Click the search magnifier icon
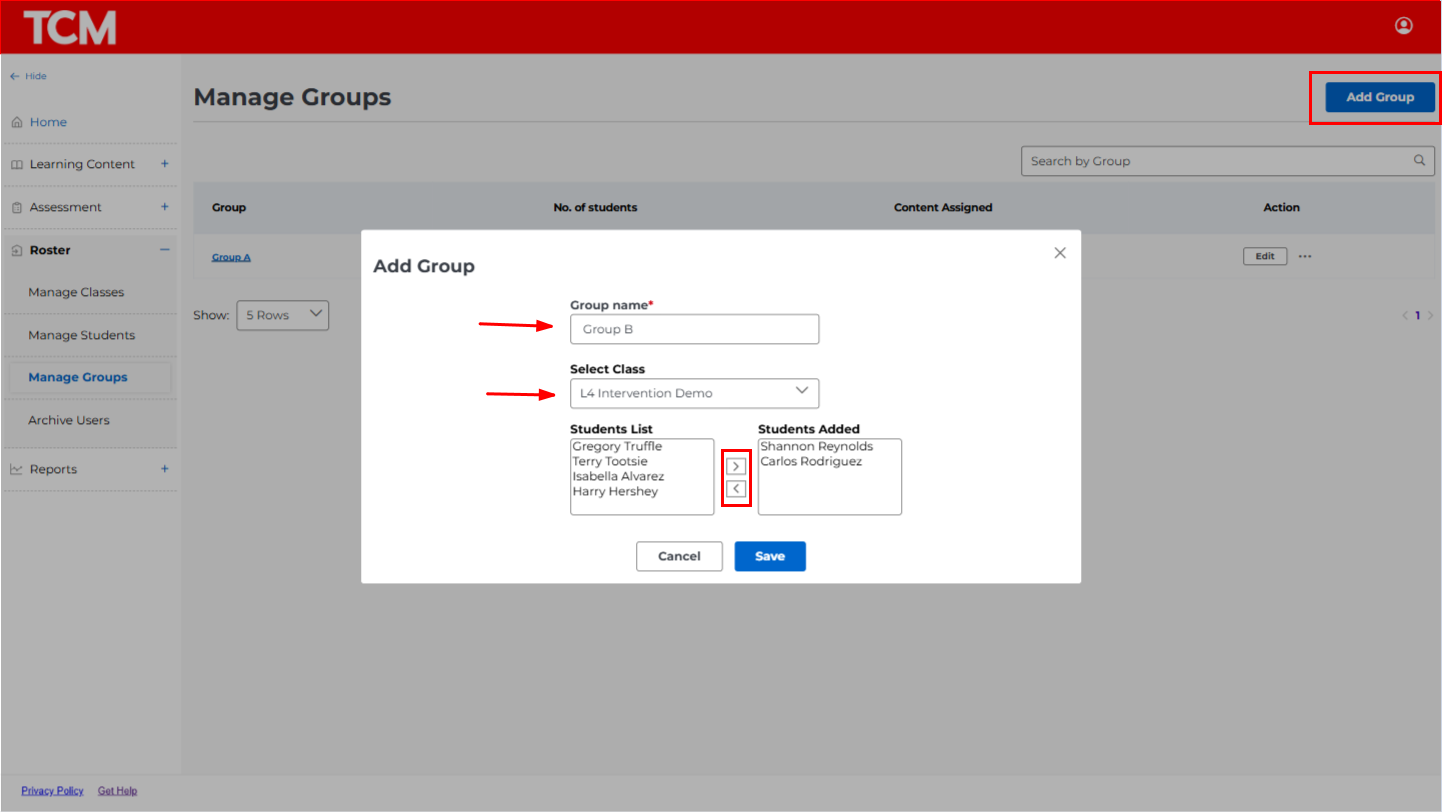 [1419, 161]
